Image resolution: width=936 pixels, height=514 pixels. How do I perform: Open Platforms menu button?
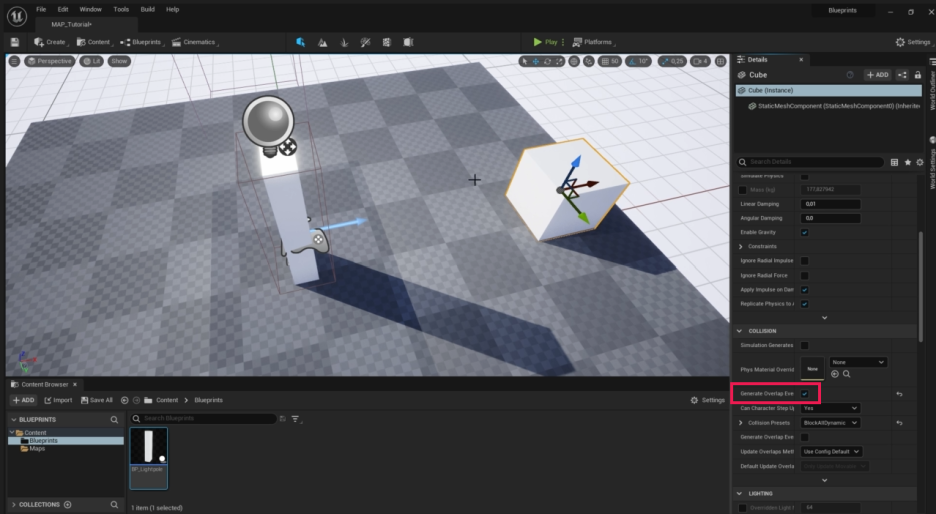[x=593, y=42]
